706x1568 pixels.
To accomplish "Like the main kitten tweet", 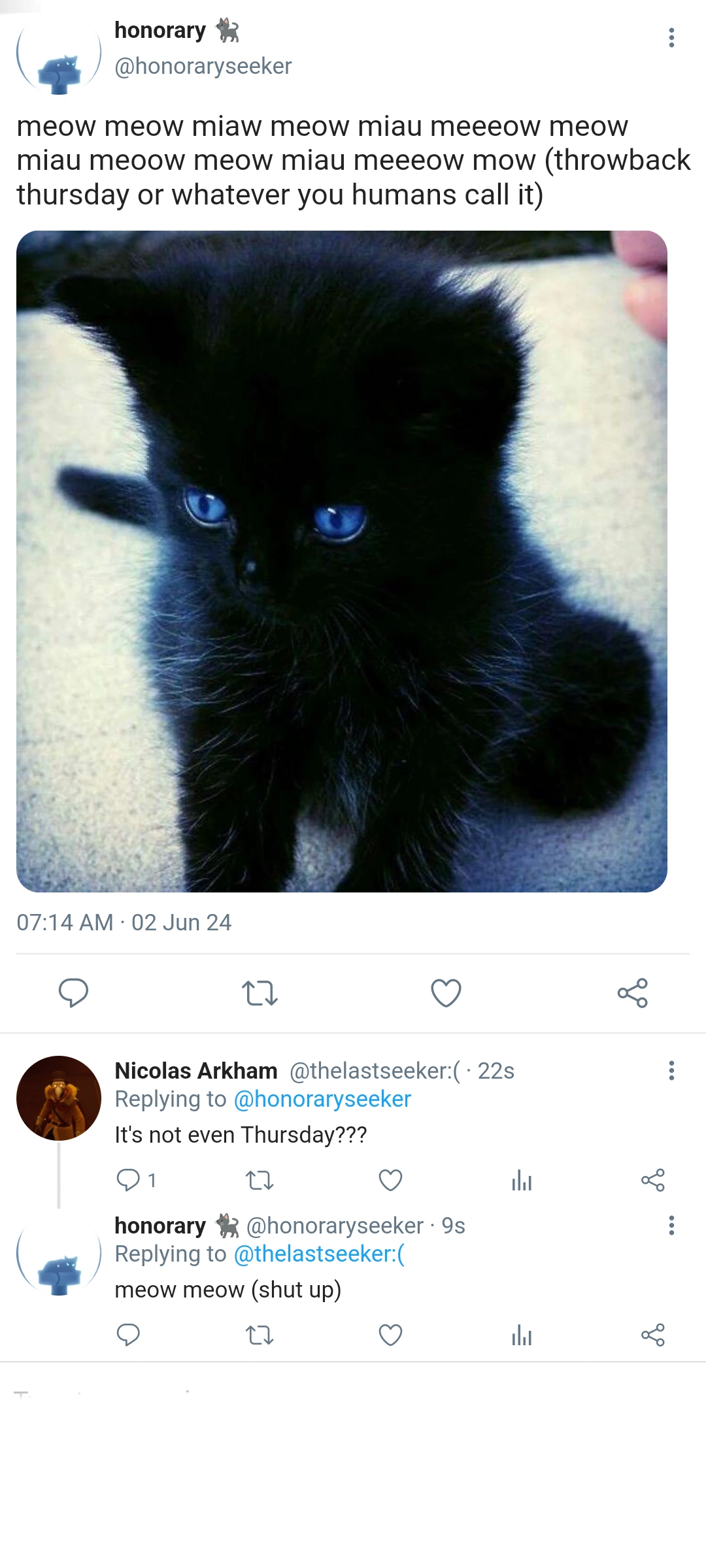I will point(446,993).
